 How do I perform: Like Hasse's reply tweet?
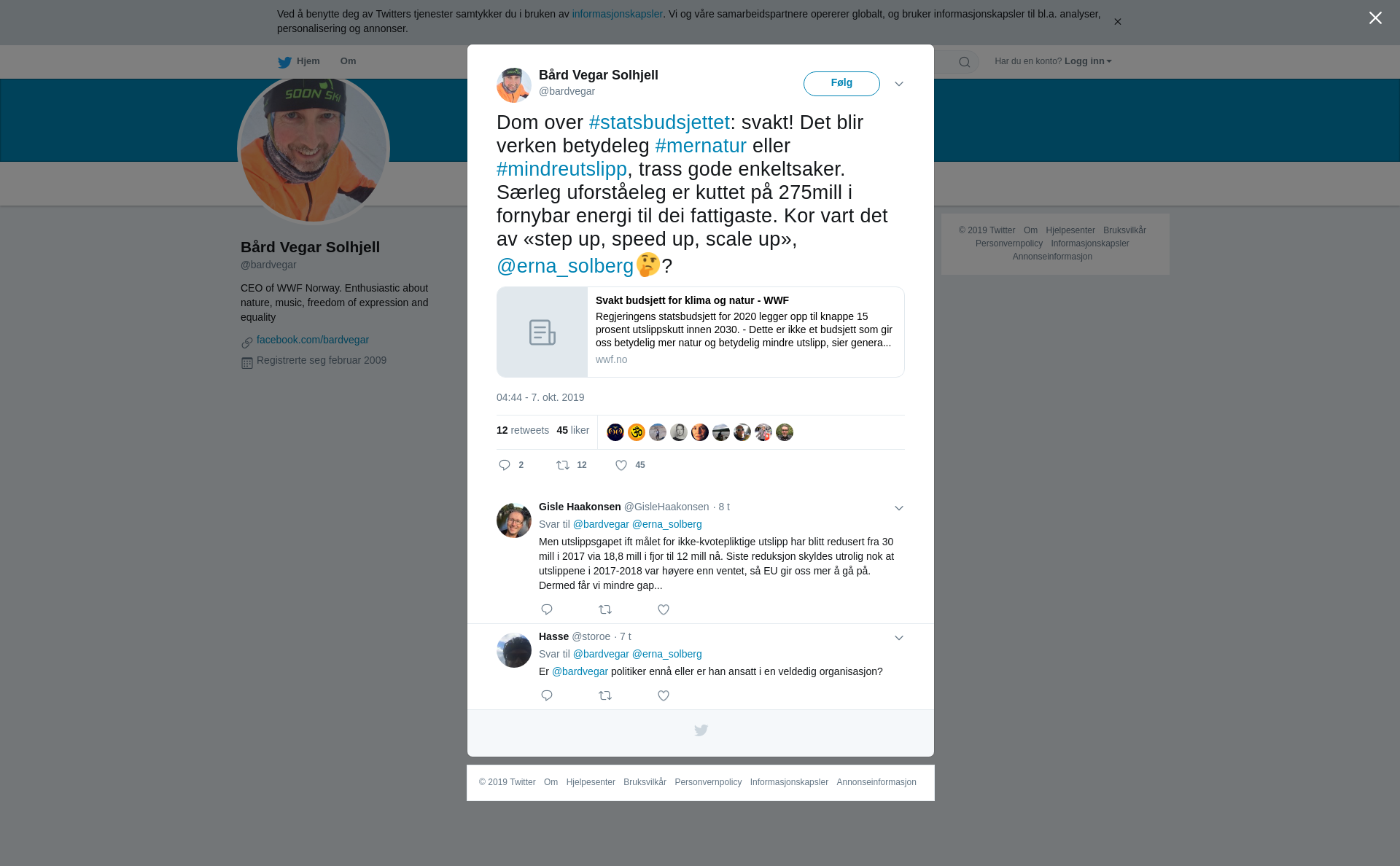[x=664, y=695]
